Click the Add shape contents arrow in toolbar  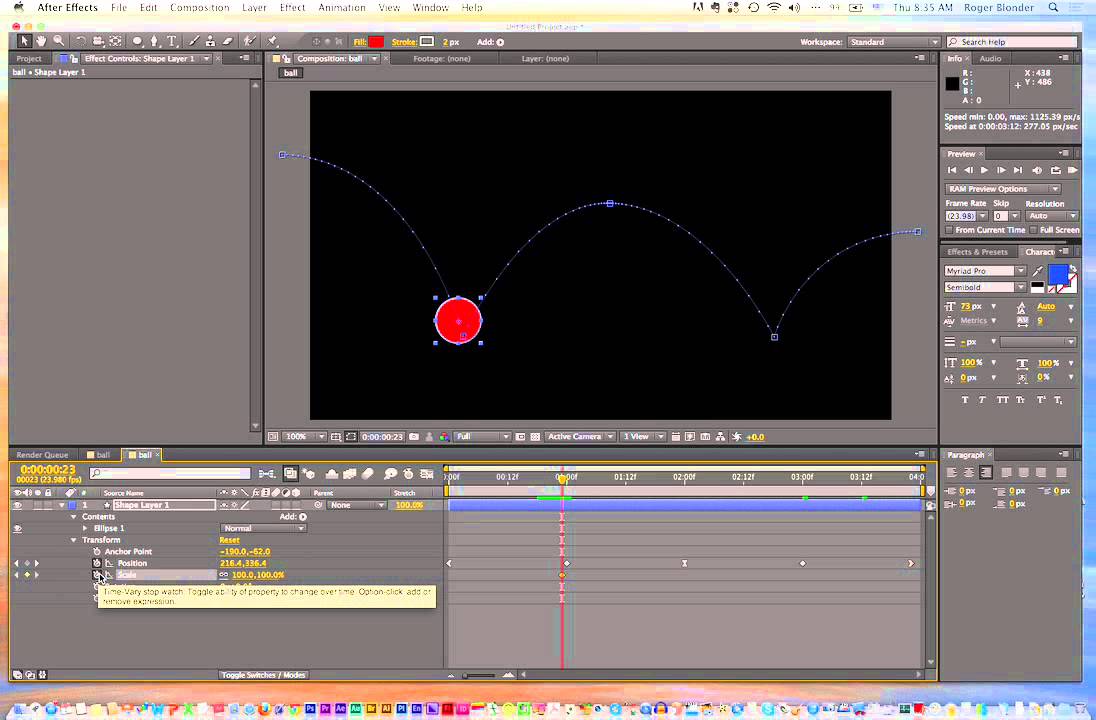coord(500,42)
